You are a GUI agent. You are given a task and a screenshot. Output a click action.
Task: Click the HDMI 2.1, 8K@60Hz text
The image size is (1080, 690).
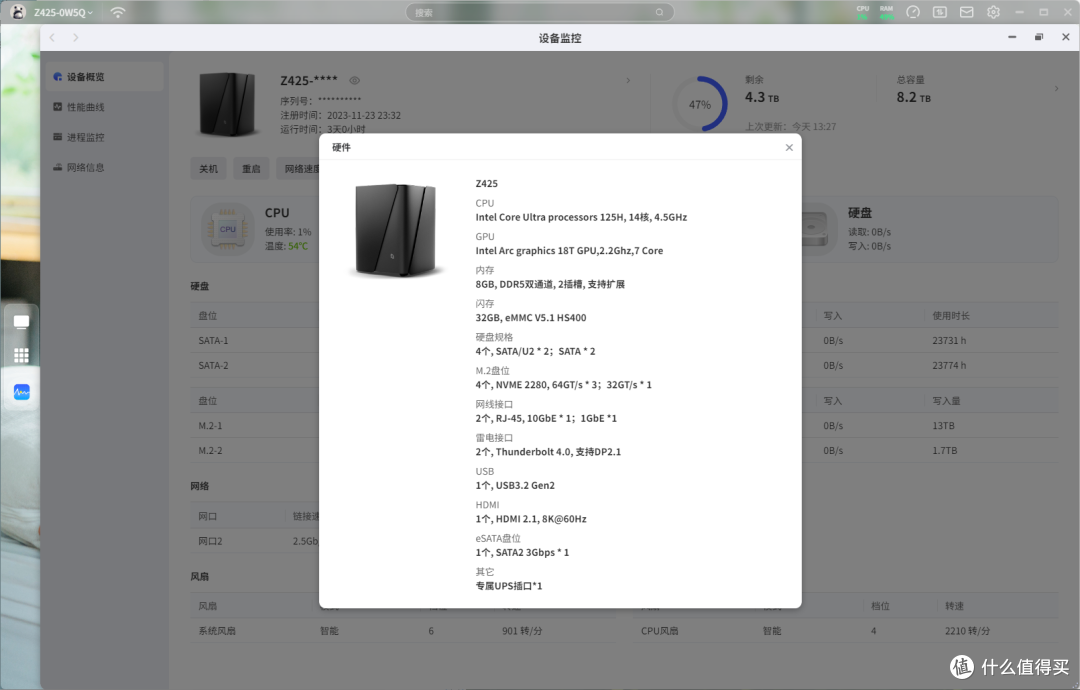pyautogui.click(x=531, y=519)
